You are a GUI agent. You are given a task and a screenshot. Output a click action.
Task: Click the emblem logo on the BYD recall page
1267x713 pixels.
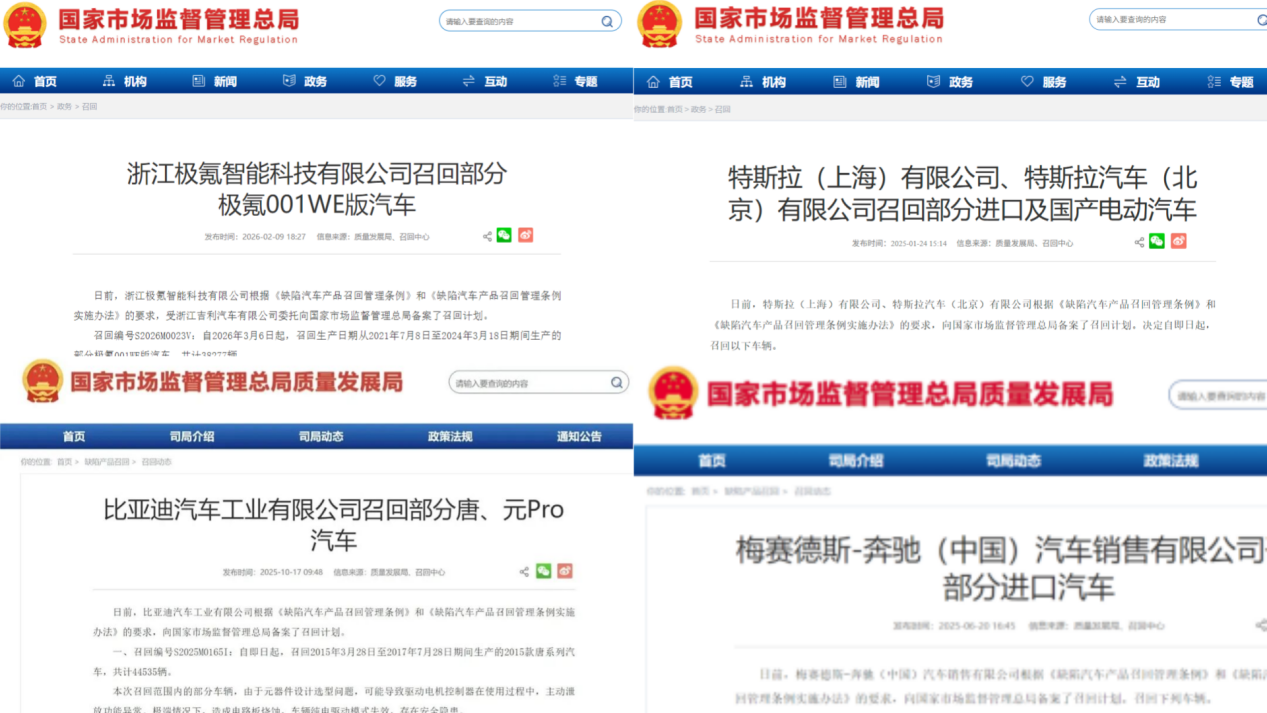pyautogui.click(x=42, y=381)
